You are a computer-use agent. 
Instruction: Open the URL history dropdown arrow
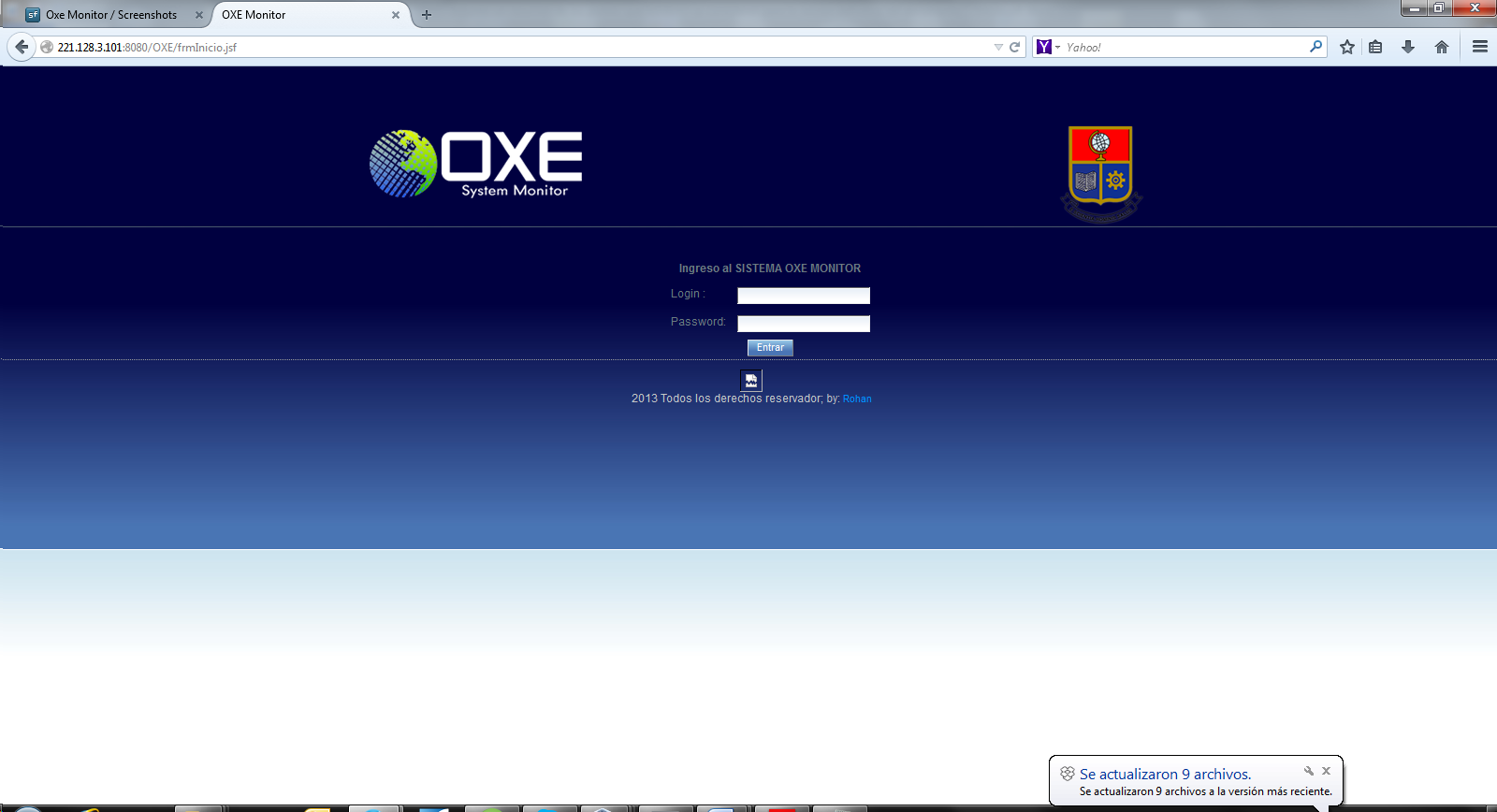point(998,47)
